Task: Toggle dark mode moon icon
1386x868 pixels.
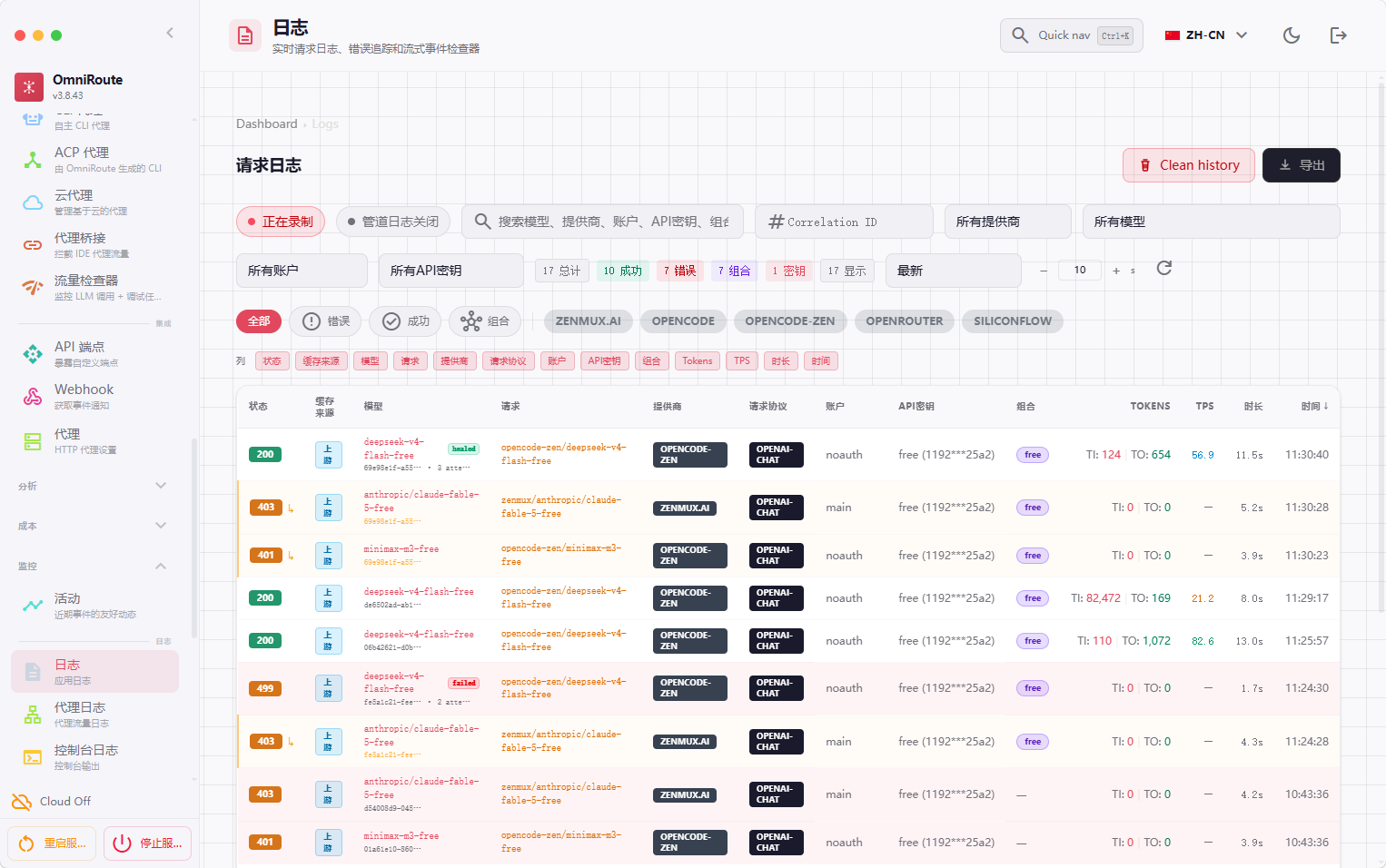Action: coord(1292,35)
